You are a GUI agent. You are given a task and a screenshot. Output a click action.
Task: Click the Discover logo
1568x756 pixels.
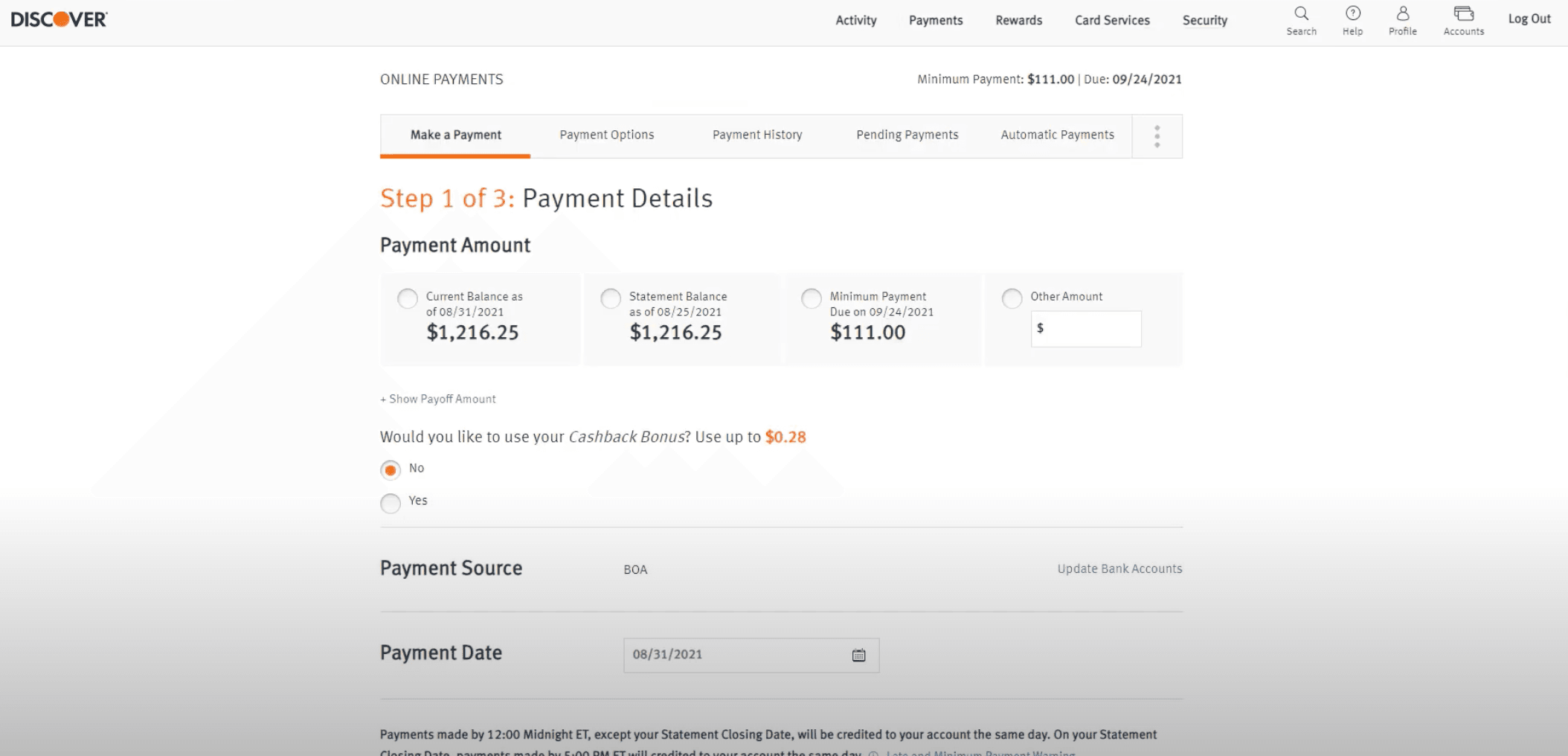(60, 19)
